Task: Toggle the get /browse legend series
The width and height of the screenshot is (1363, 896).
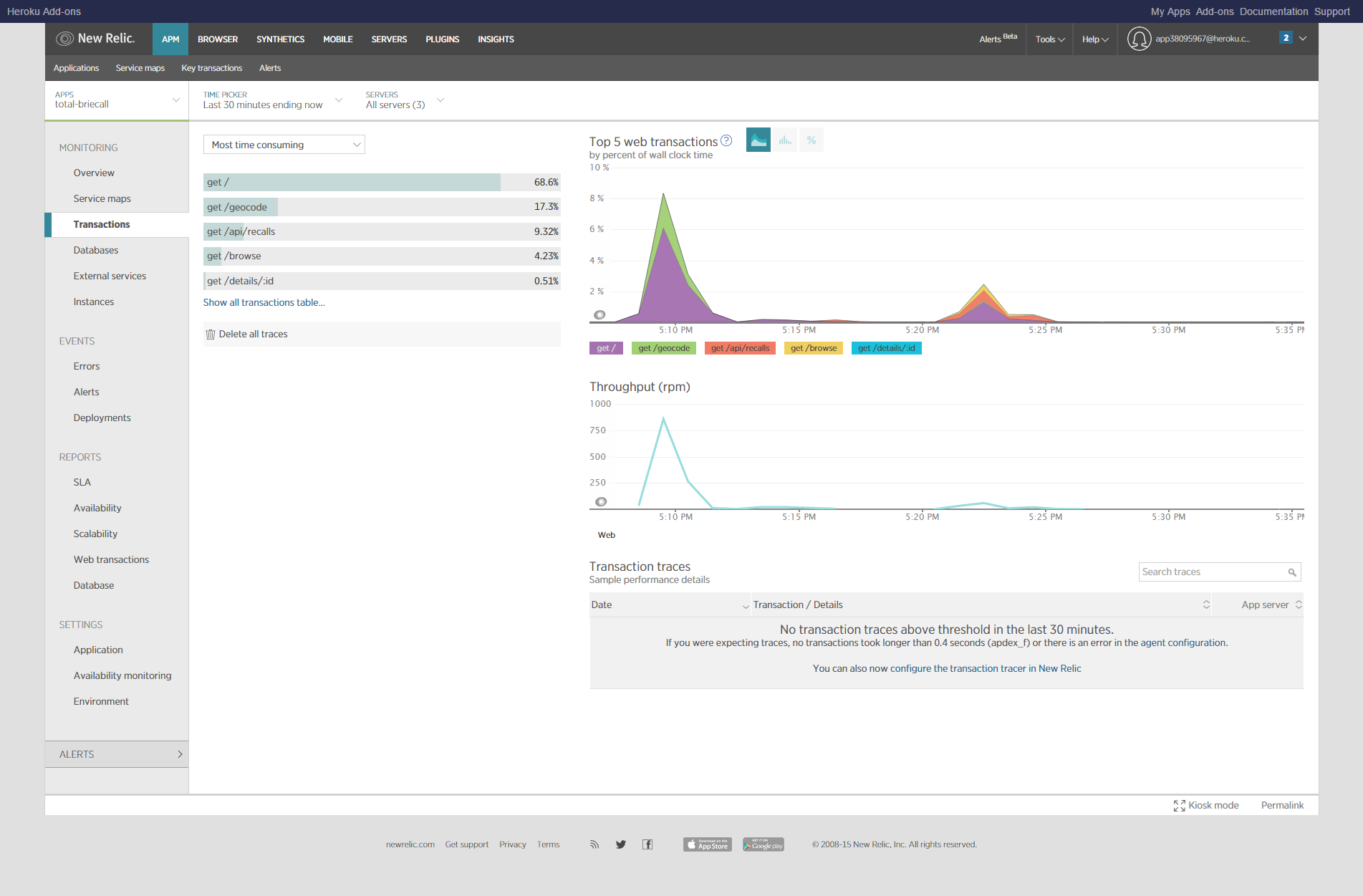Action: [814, 348]
